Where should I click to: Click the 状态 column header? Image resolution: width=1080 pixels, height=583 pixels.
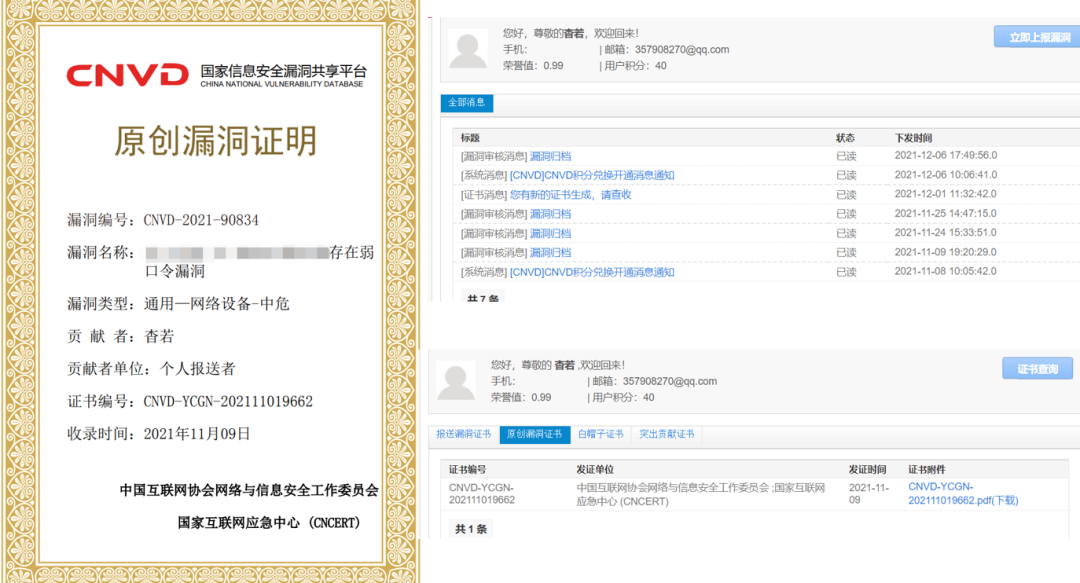[845, 138]
